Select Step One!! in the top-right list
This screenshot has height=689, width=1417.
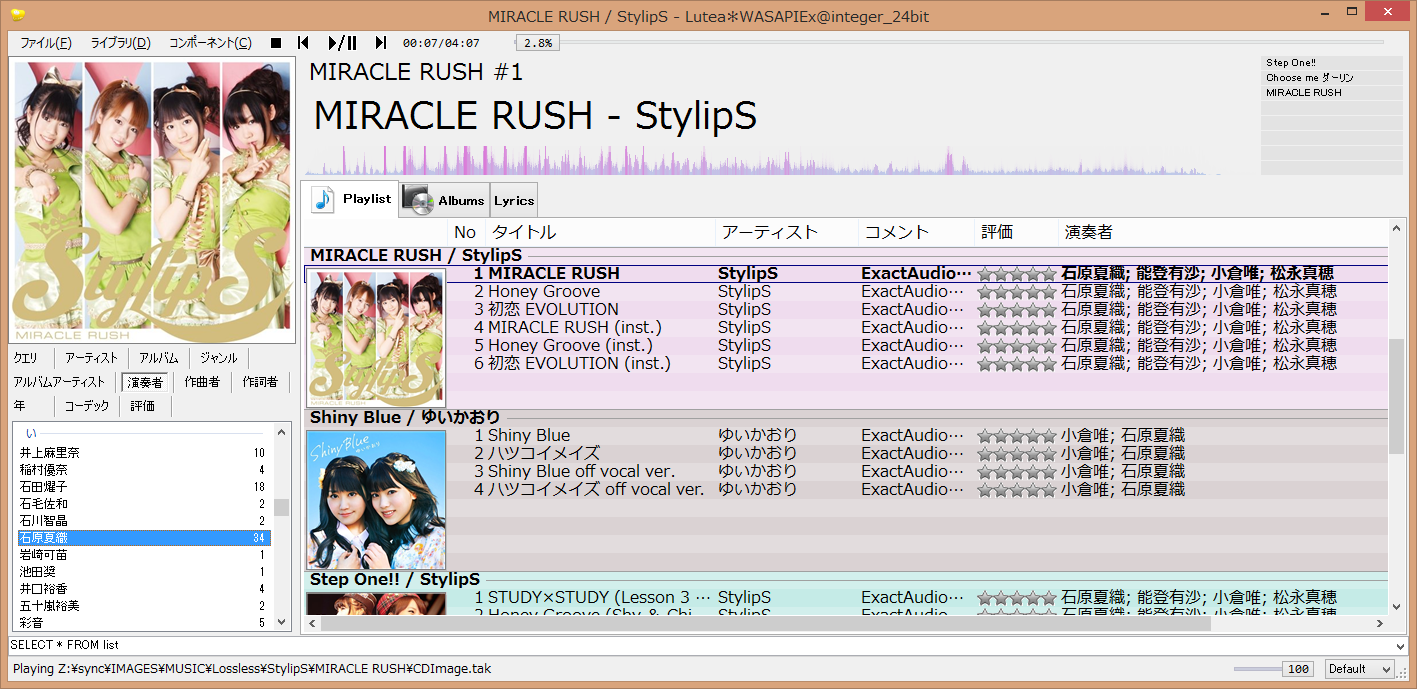[x=1331, y=63]
